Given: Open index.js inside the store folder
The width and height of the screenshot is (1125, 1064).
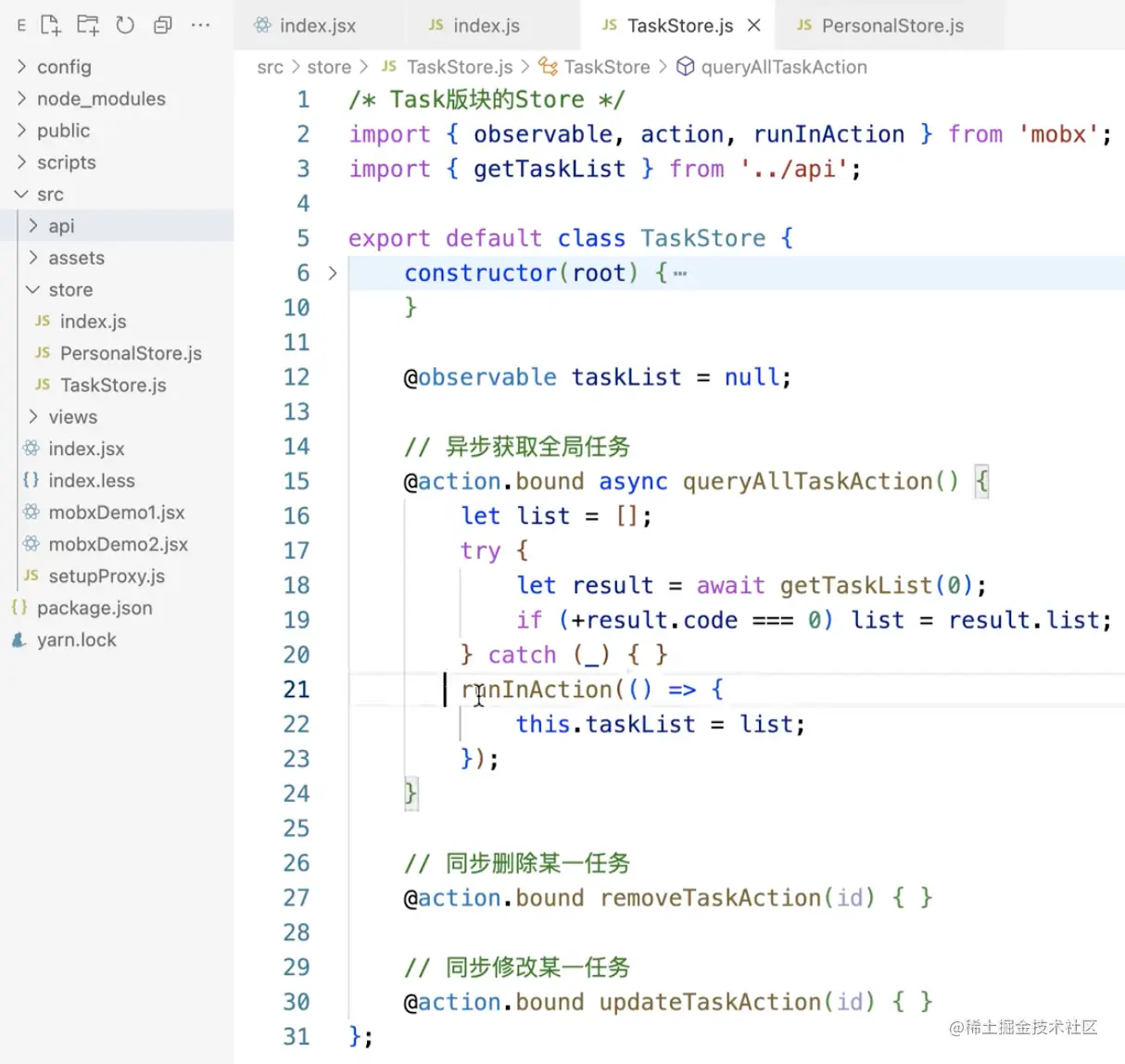Looking at the screenshot, I should [x=117, y=321].
